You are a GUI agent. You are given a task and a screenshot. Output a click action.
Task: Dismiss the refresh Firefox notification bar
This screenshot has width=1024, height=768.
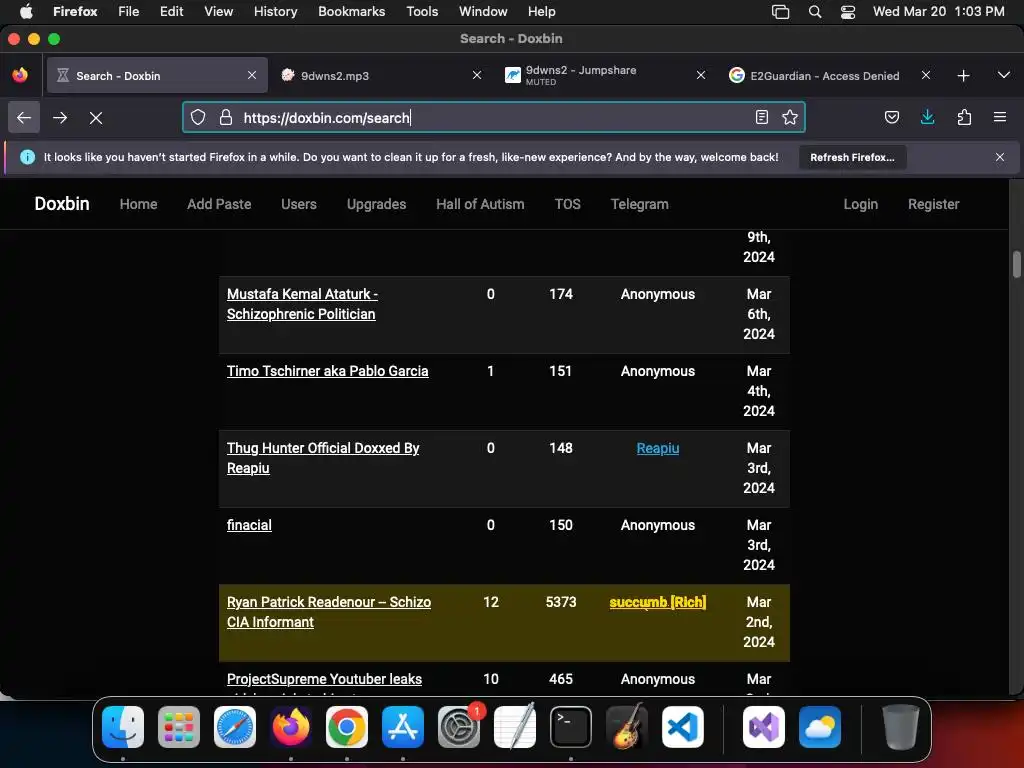coord(1000,157)
